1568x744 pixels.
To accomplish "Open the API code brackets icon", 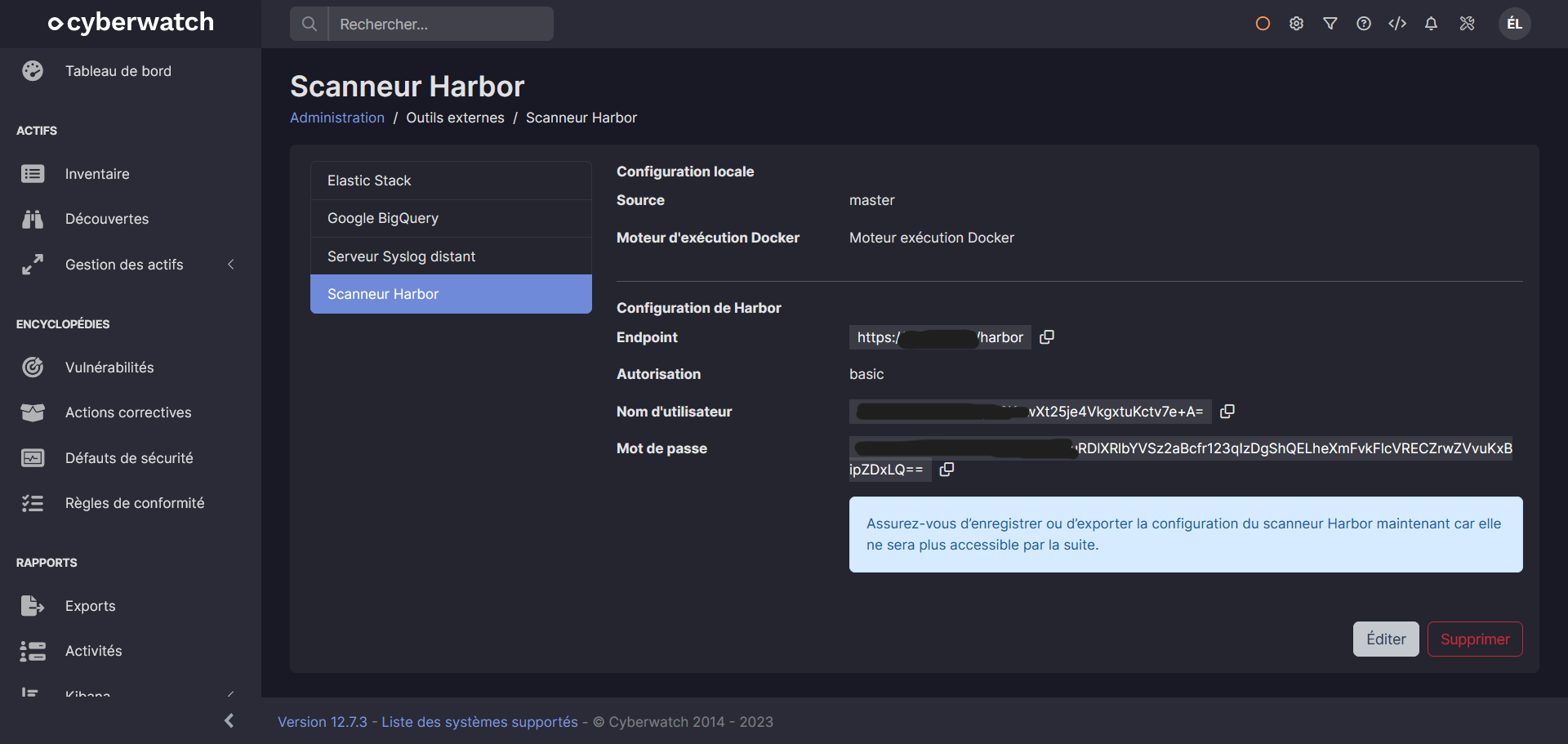I will point(1397,24).
